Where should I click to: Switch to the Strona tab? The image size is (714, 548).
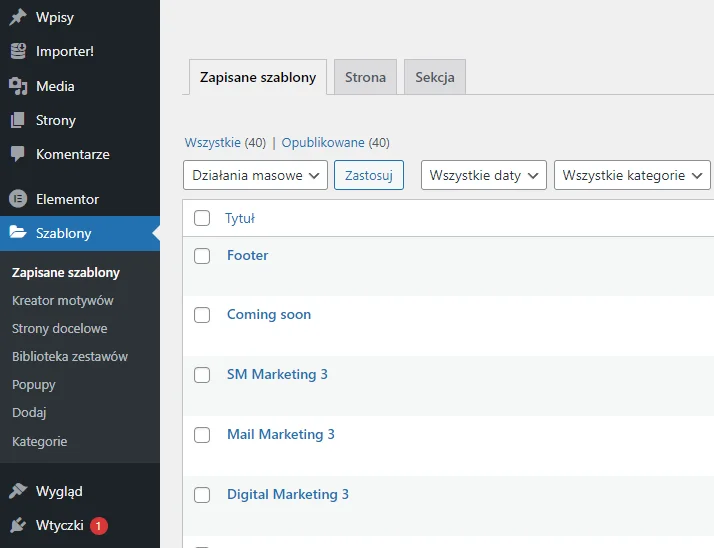coord(365,77)
